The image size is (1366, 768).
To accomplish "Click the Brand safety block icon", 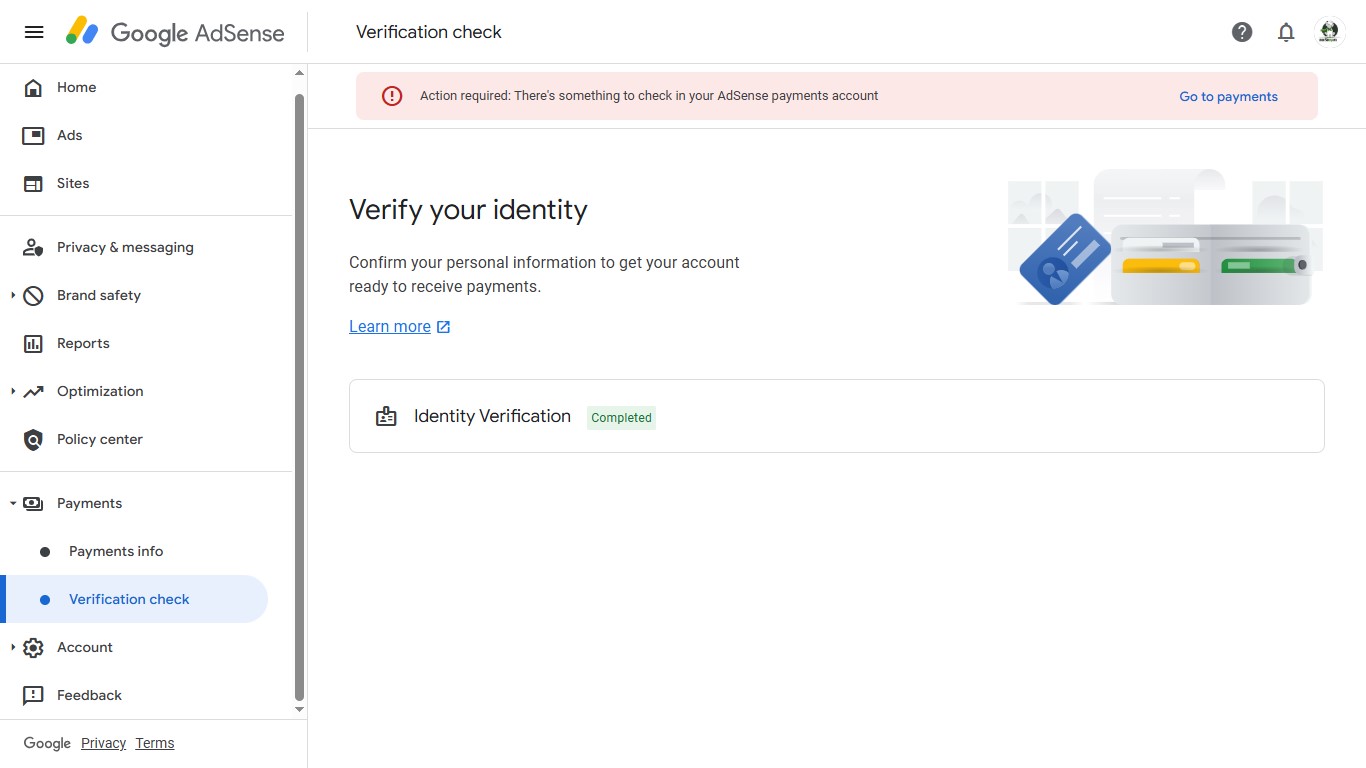I will pos(33,296).
